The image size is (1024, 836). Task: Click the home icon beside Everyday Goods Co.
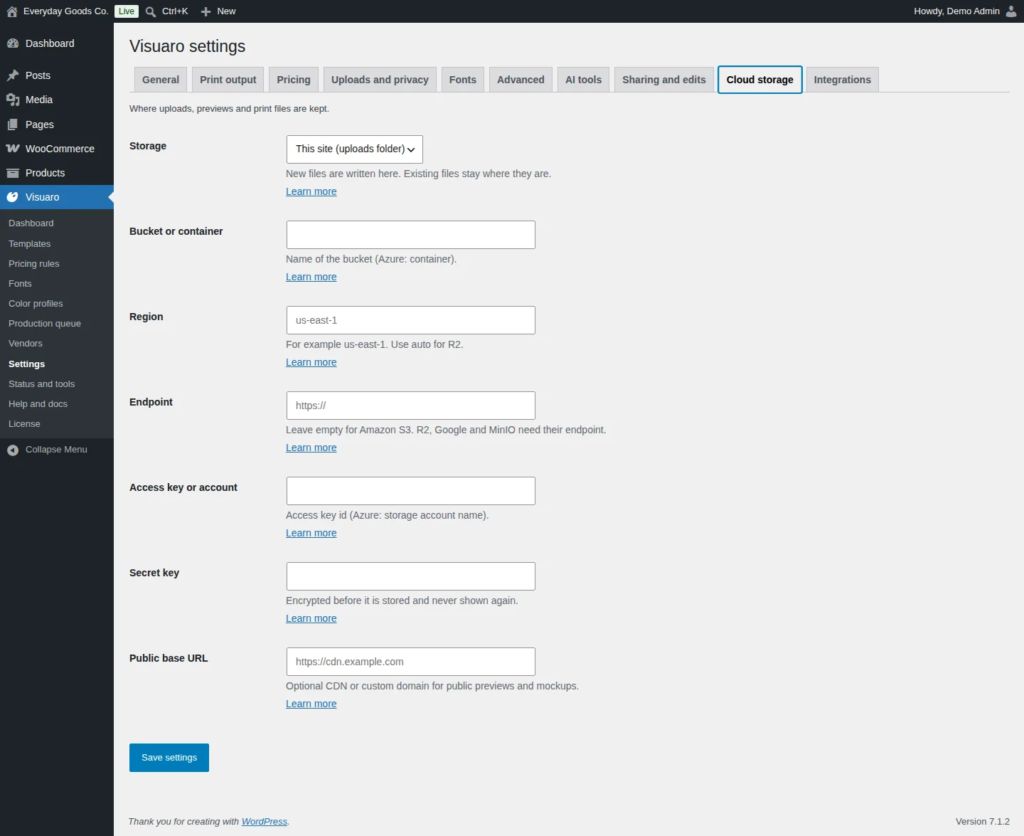point(12,11)
